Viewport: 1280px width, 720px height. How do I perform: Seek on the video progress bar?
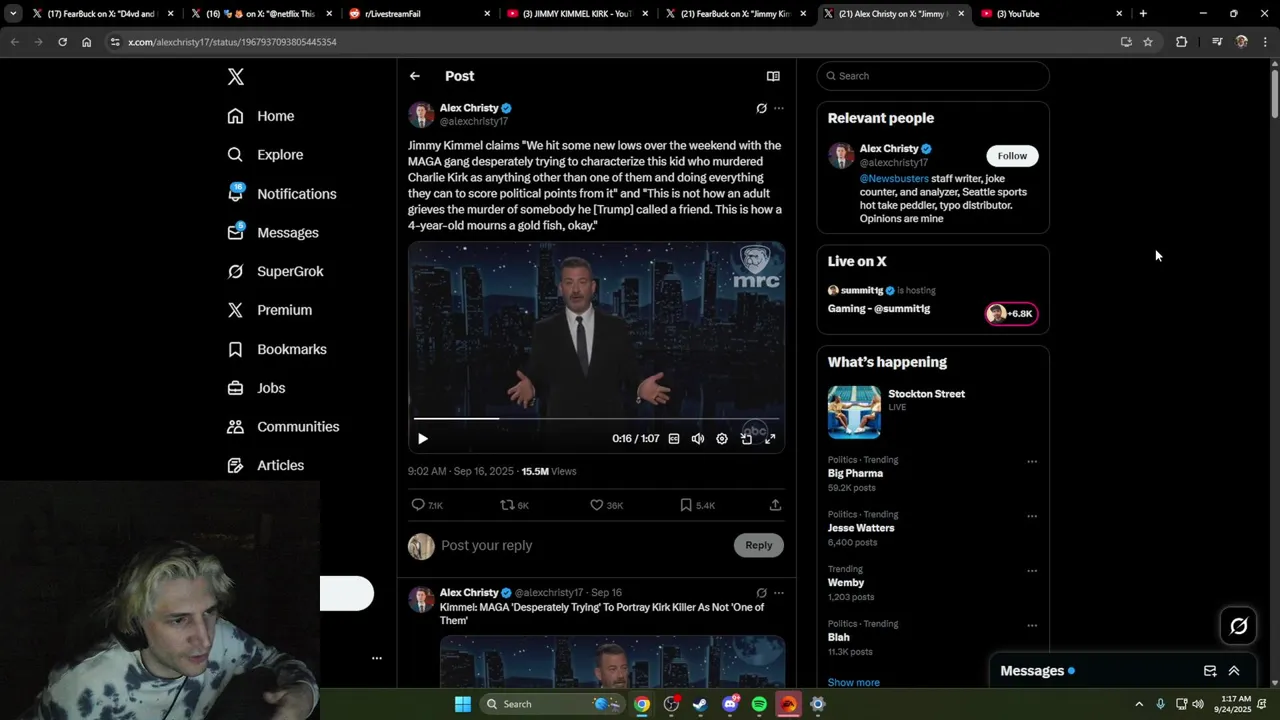(596, 419)
